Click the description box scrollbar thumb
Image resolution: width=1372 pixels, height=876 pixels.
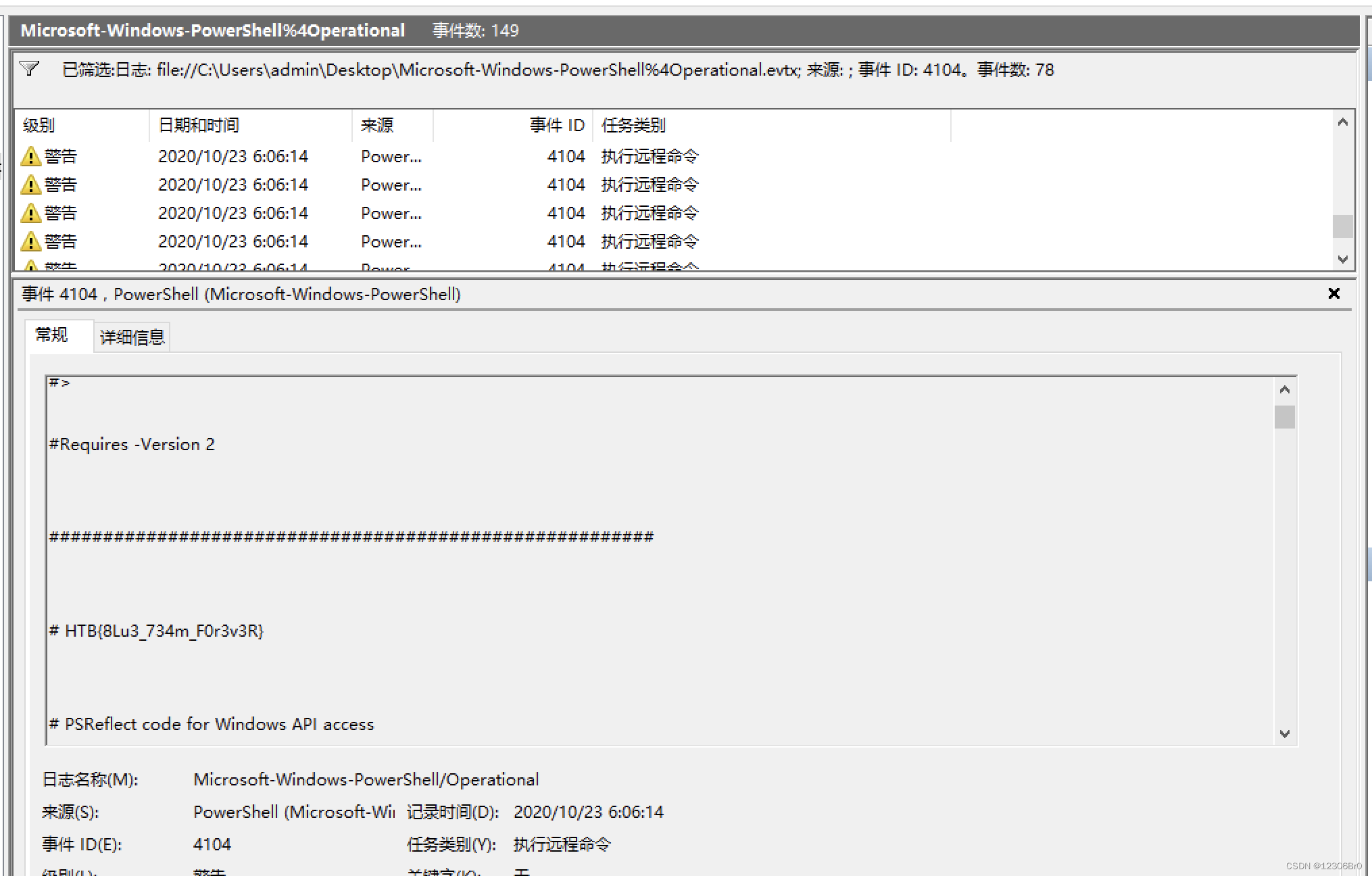1285,417
